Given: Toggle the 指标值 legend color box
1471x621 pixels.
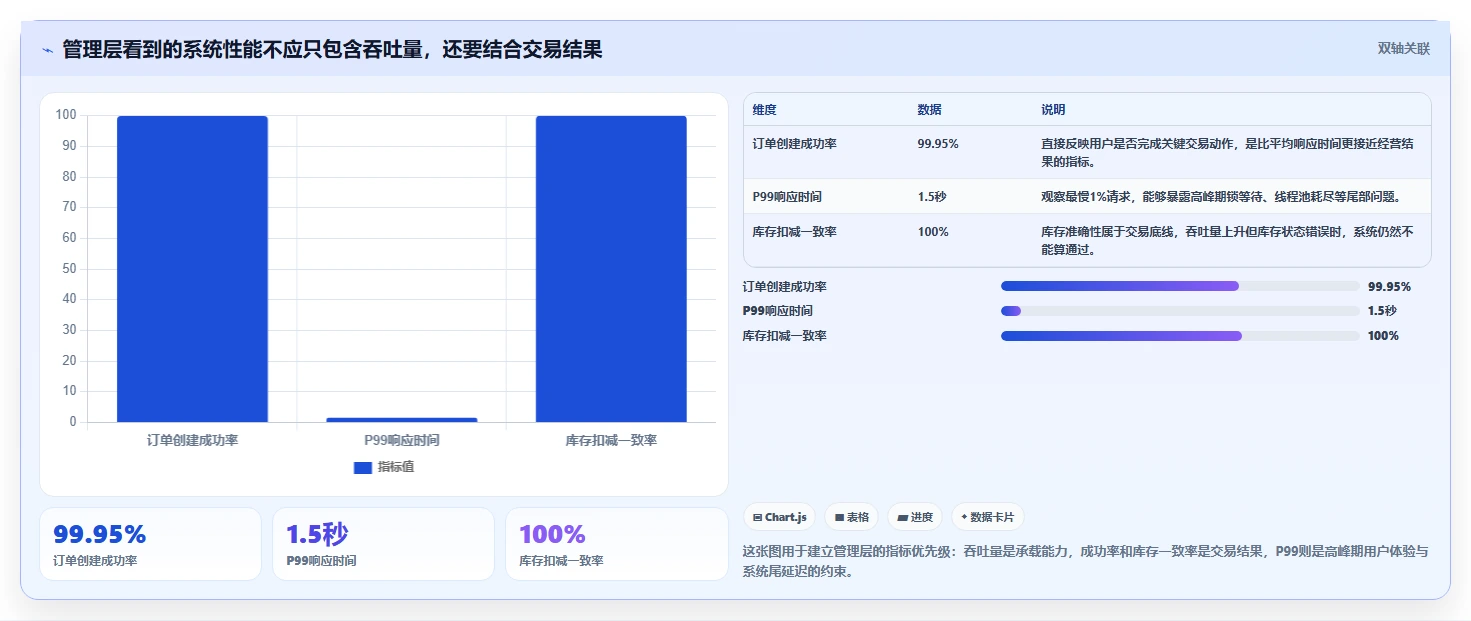Looking at the screenshot, I should click(x=363, y=467).
